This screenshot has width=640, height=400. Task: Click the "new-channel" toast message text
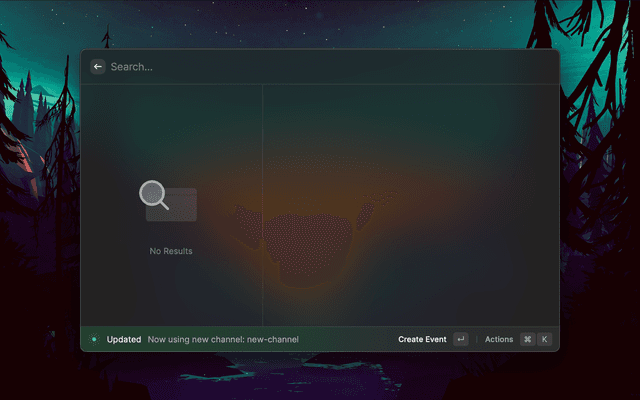223,339
